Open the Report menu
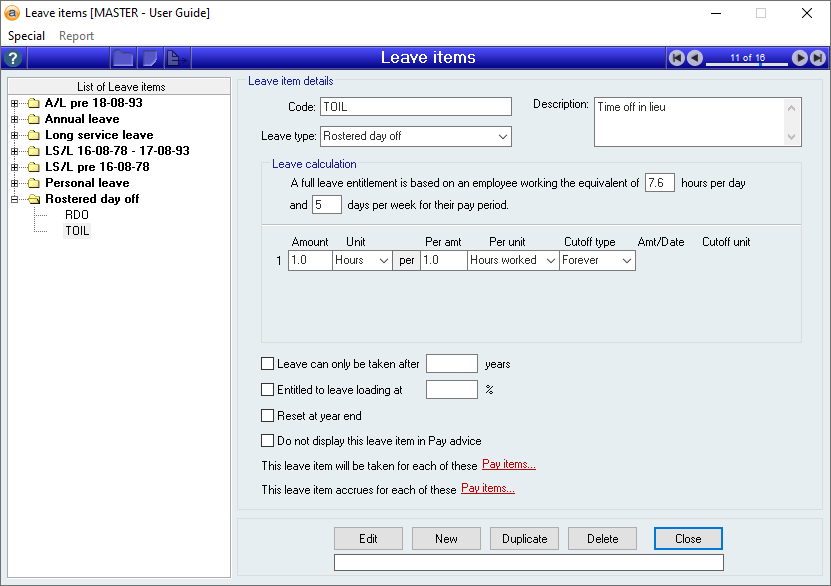The height and width of the screenshot is (586, 831). (x=76, y=36)
